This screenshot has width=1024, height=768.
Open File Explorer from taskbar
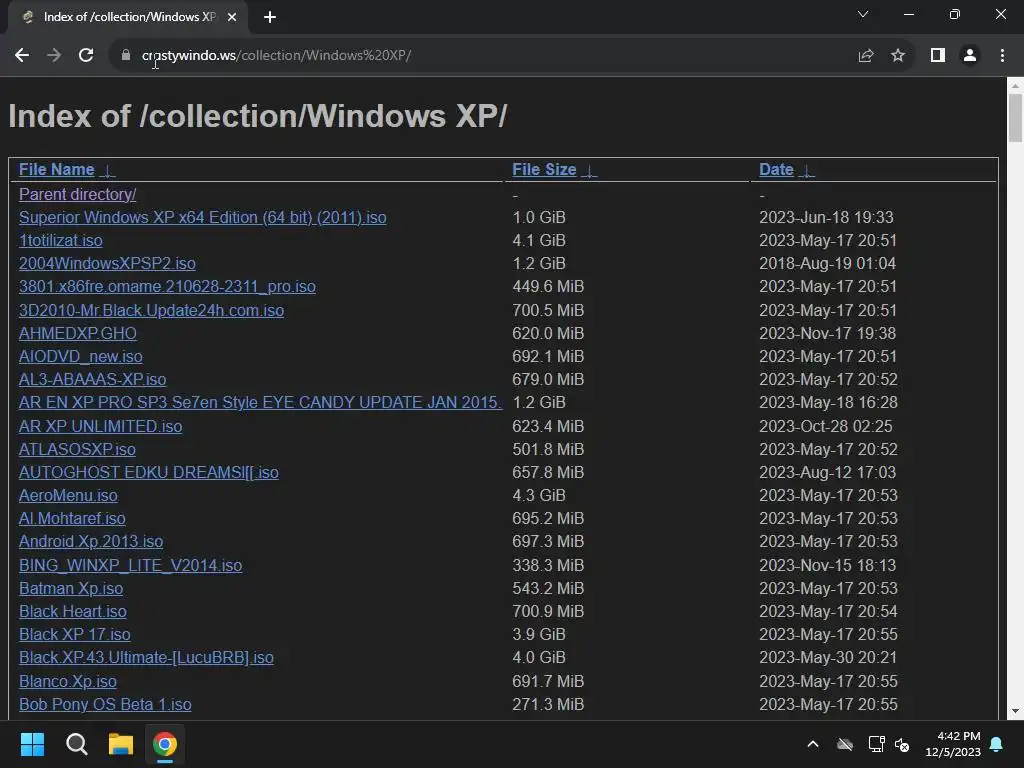click(121, 744)
